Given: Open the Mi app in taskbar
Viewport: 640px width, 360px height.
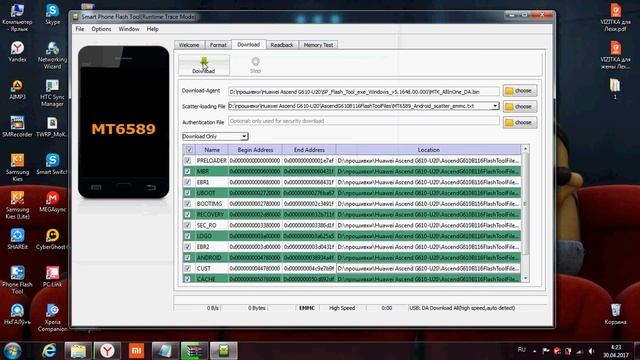Looking at the screenshot, I should [136, 351].
